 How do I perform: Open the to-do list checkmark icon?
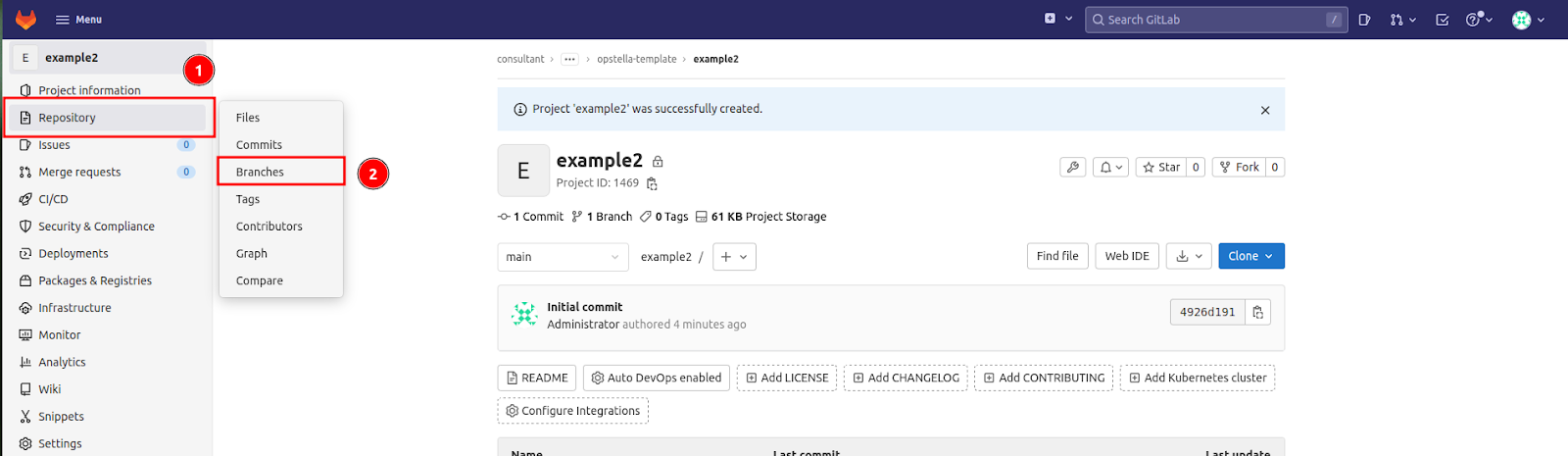(x=1442, y=20)
